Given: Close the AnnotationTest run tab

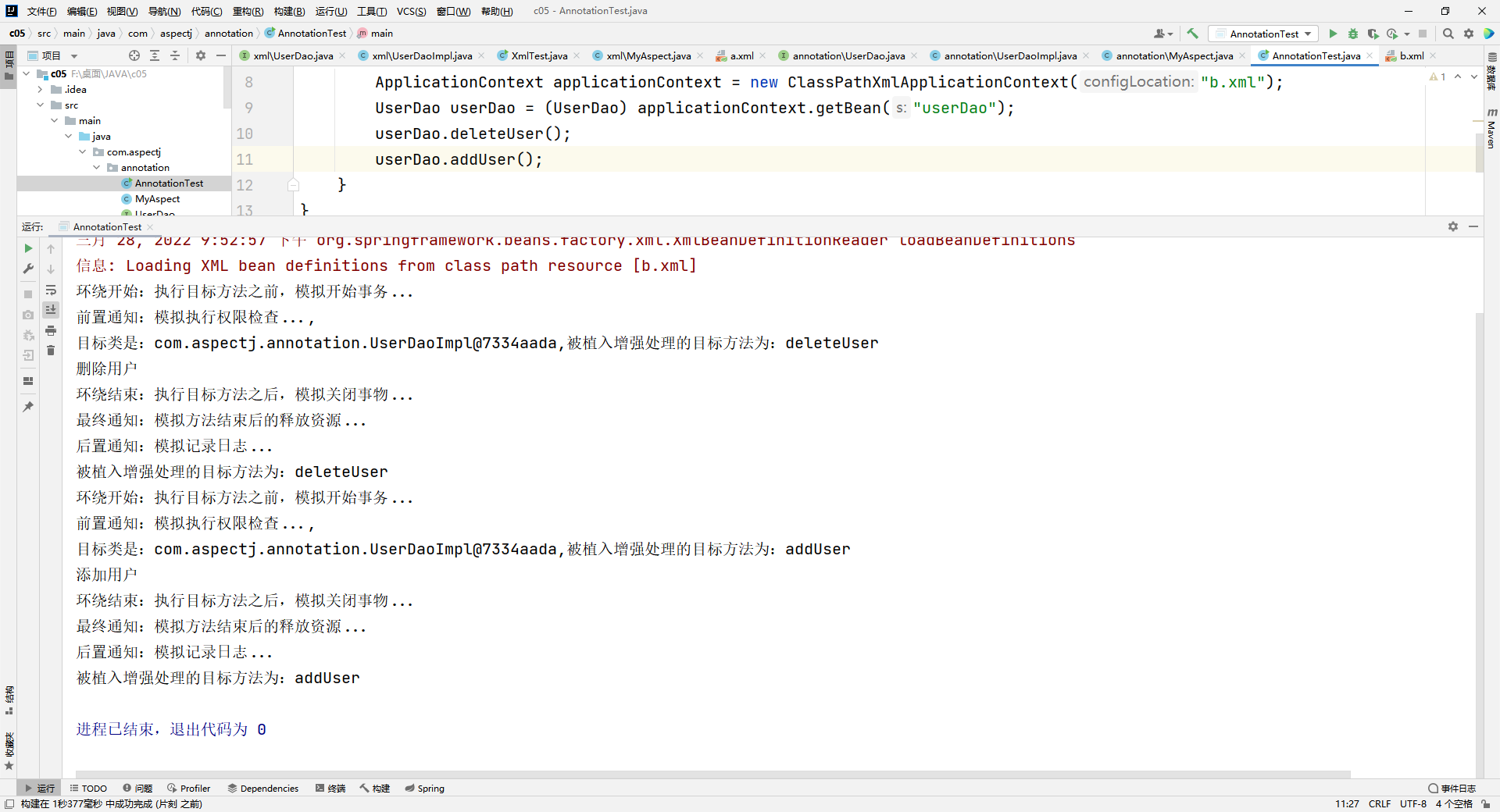Looking at the screenshot, I should [x=150, y=227].
